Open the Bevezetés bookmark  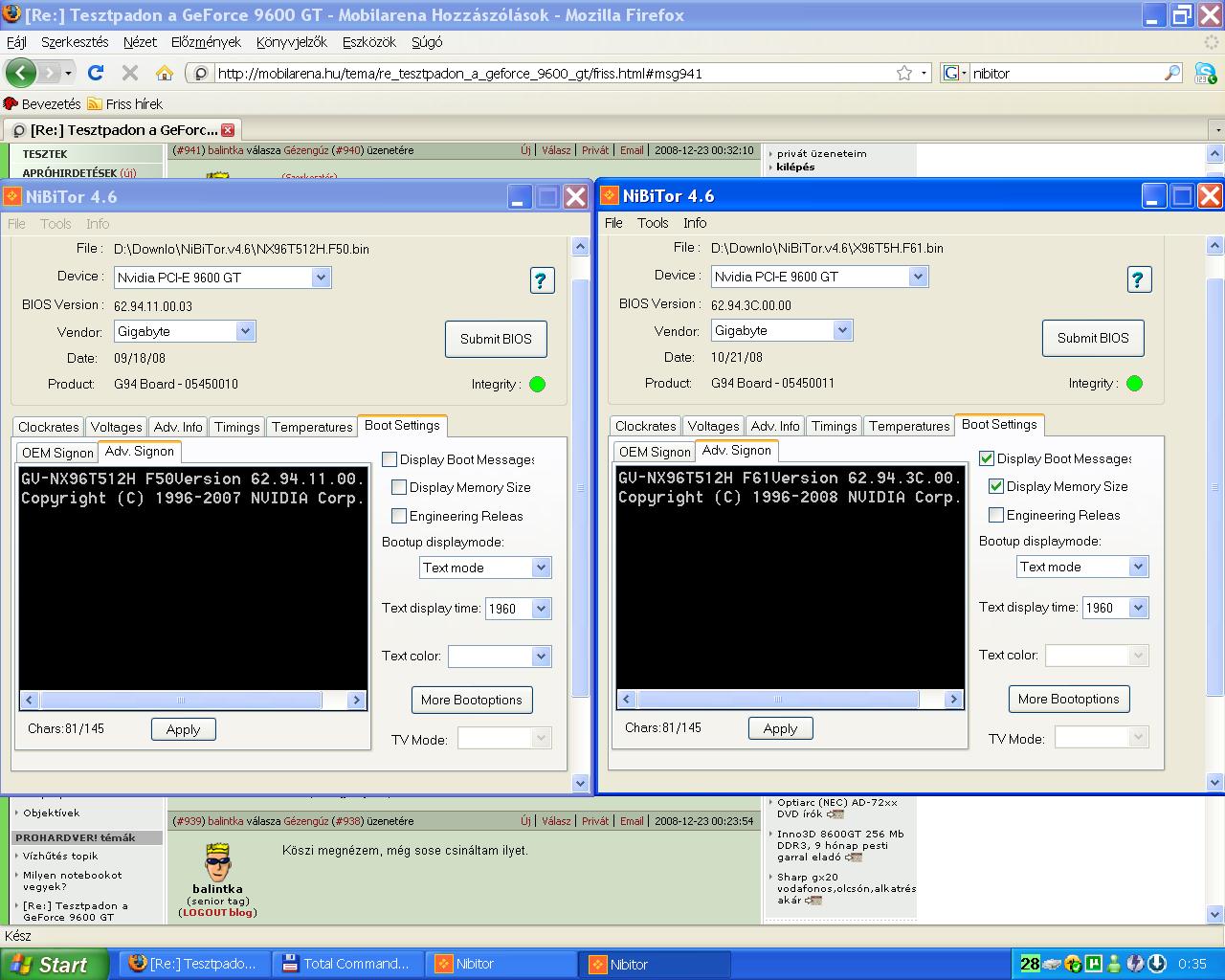click(42, 103)
